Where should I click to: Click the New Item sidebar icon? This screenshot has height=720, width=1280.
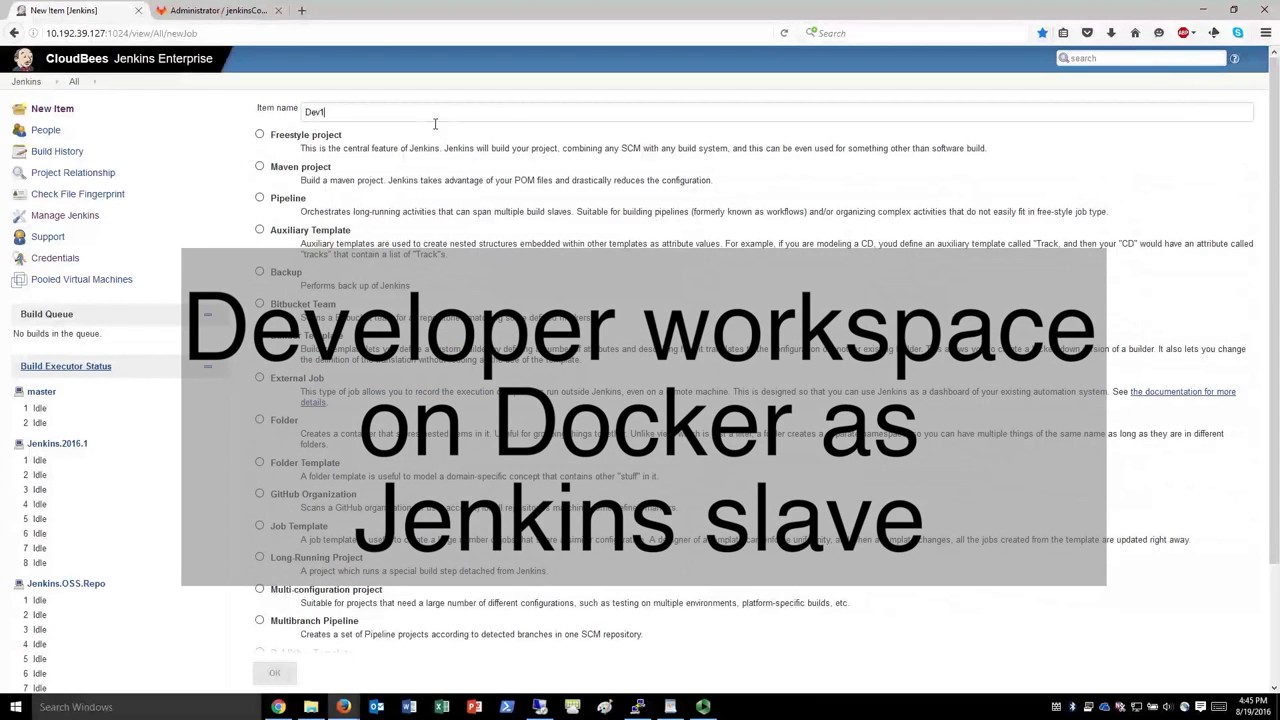tap(19, 108)
